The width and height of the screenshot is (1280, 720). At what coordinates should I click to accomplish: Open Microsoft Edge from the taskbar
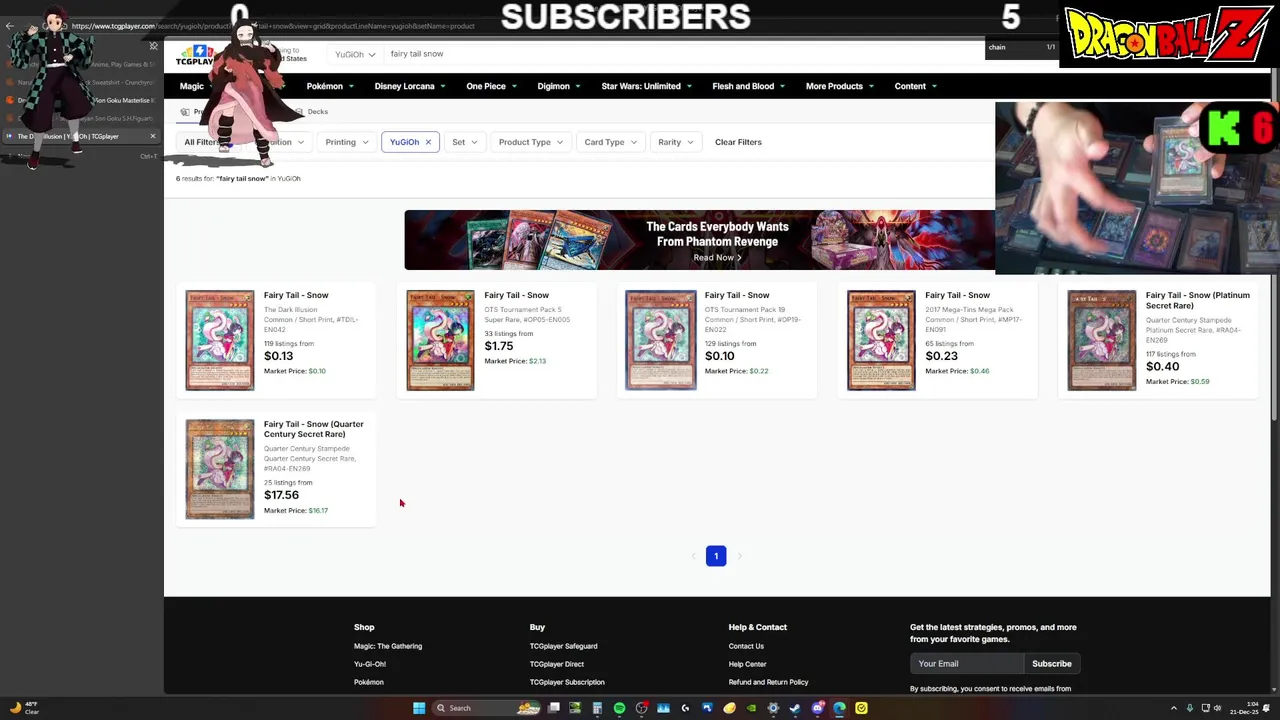click(x=839, y=708)
